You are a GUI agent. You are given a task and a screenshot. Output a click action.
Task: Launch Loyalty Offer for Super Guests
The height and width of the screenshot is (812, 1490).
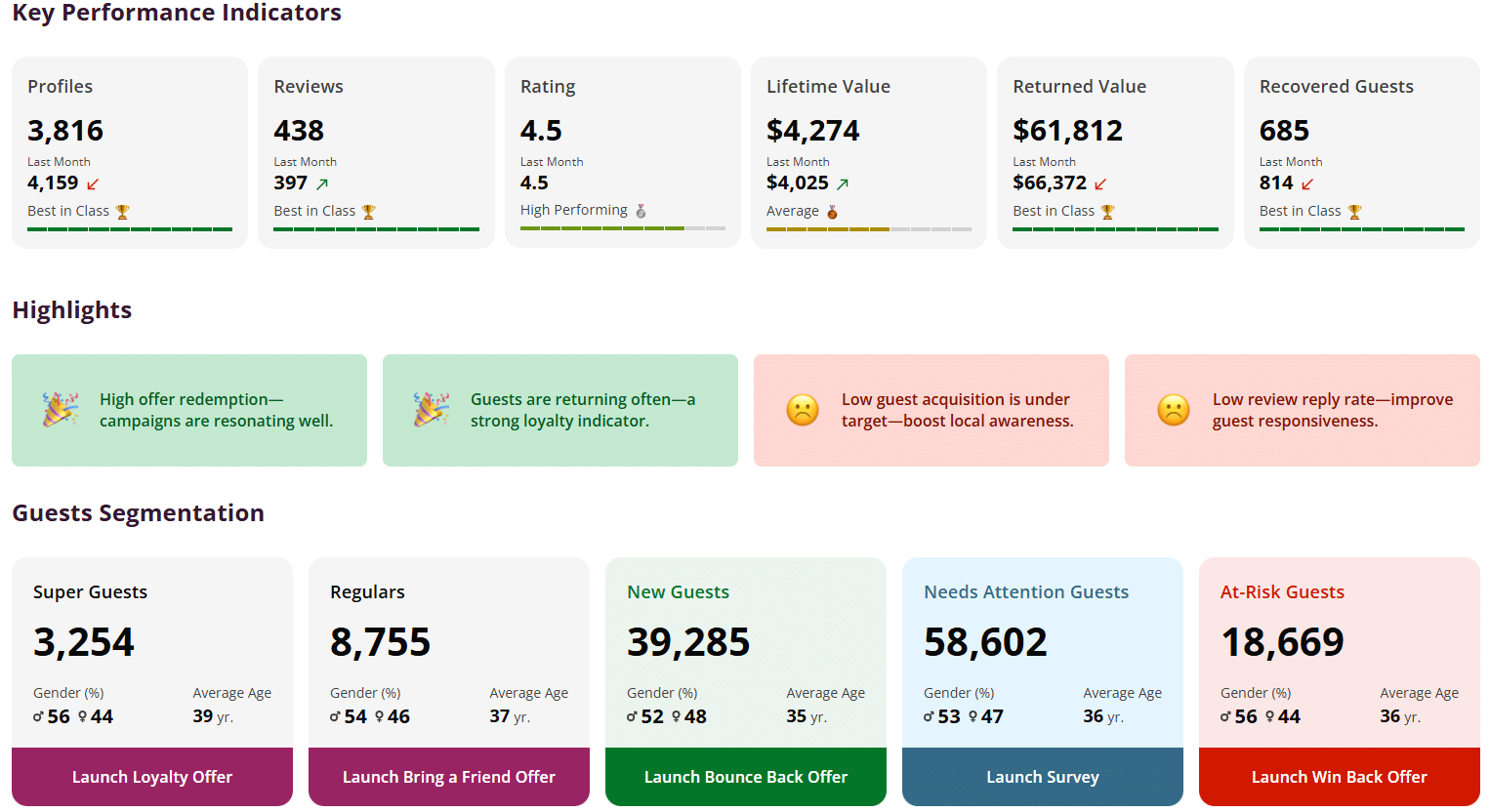pyautogui.click(x=151, y=777)
